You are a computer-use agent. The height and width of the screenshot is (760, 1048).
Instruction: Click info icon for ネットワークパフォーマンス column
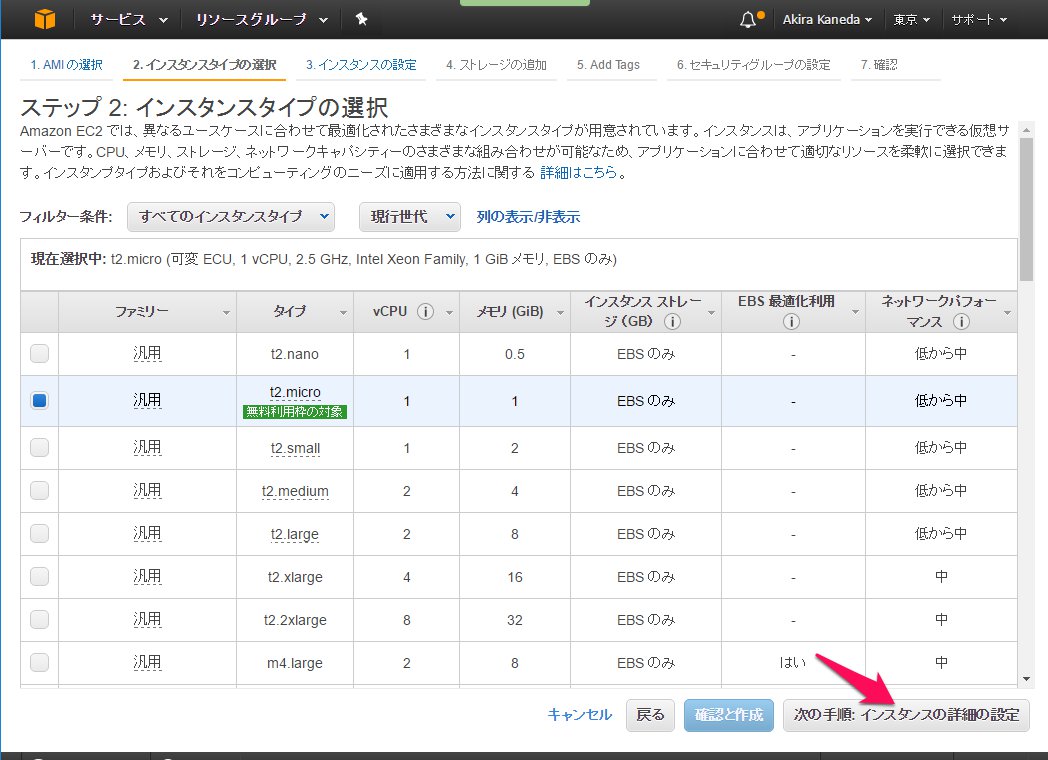click(x=961, y=322)
